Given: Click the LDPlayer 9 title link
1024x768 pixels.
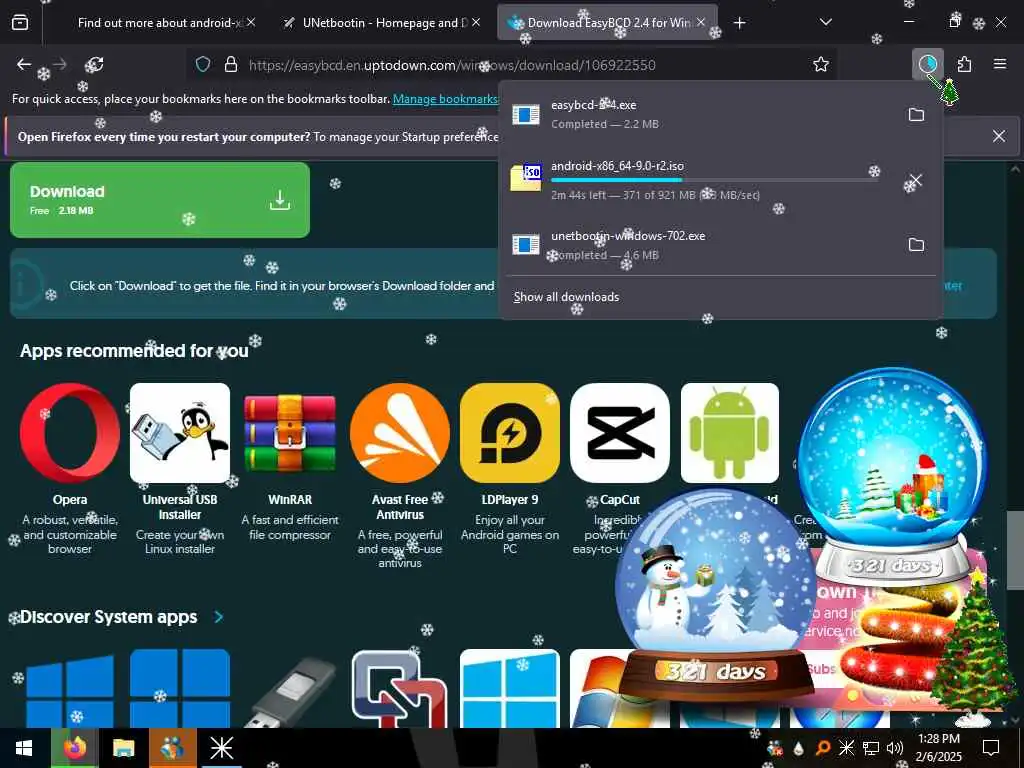Looking at the screenshot, I should (x=510, y=500).
